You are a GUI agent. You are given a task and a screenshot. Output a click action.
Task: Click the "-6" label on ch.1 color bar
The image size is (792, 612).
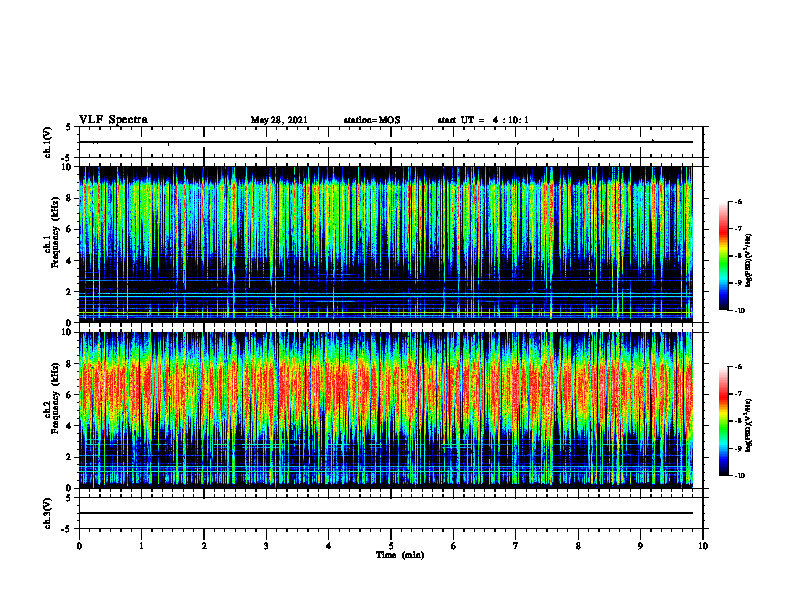tap(738, 201)
